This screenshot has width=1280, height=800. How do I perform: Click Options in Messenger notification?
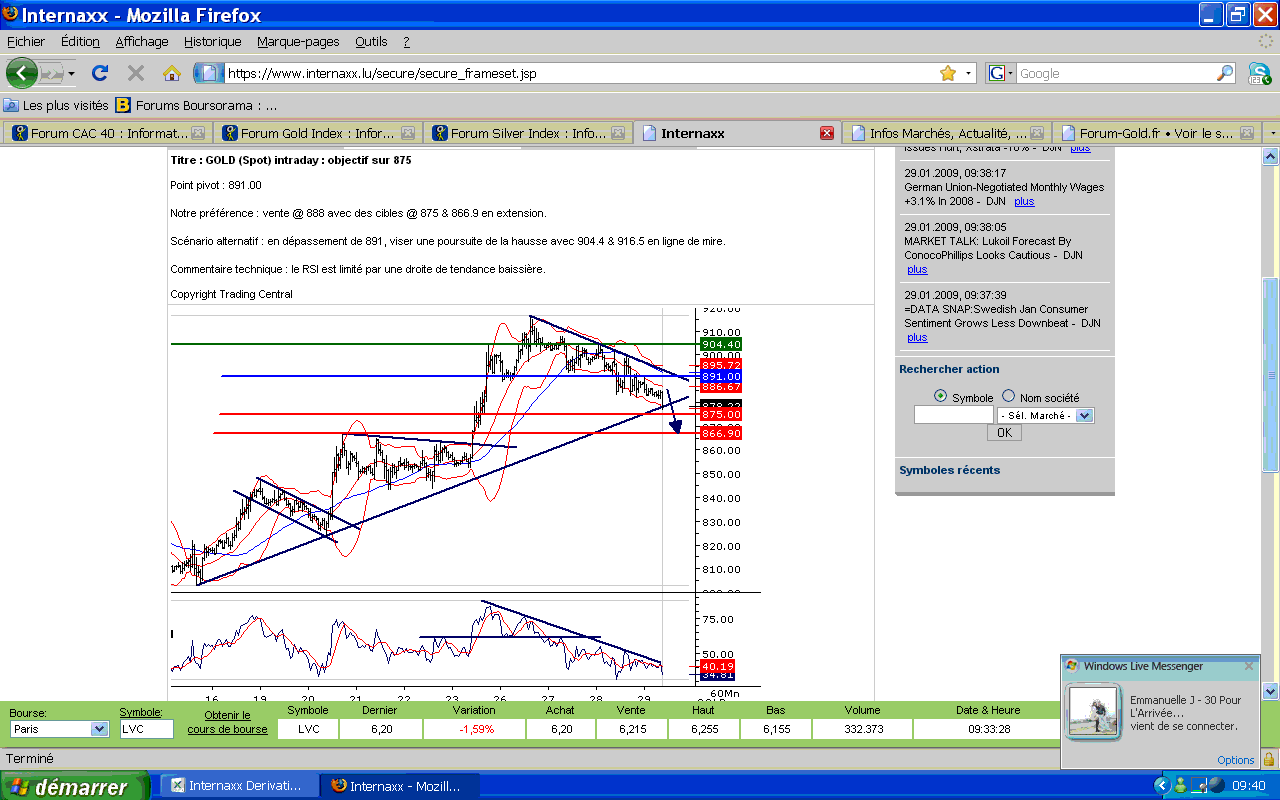tap(1235, 760)
